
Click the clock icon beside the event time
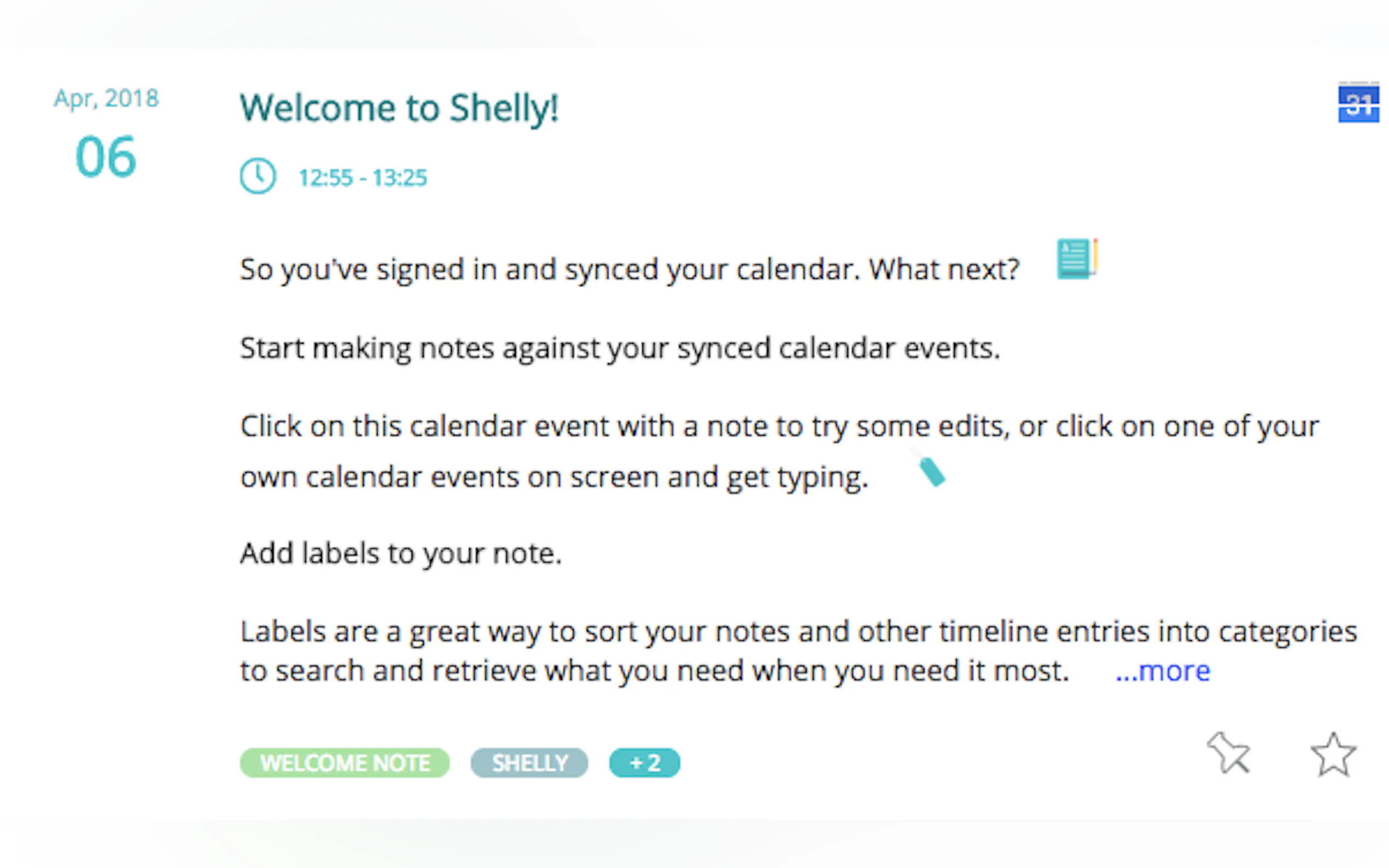pyautogui.click(x=258, y=176)
